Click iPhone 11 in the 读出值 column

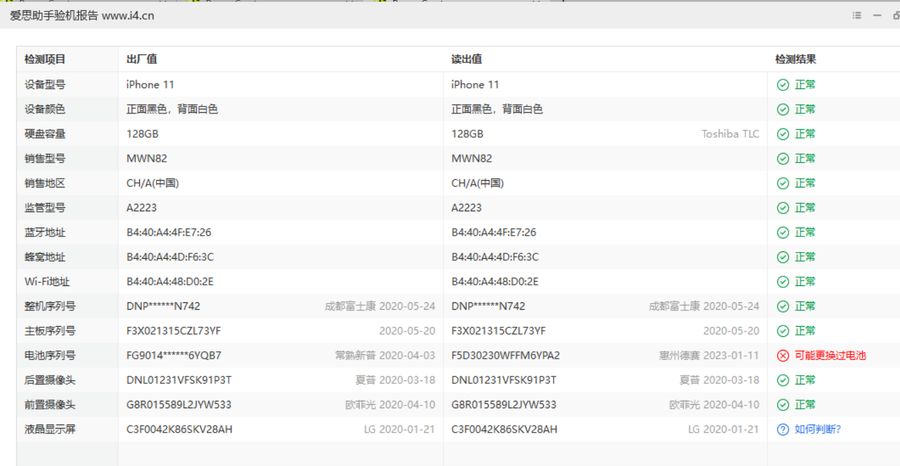pos(475,85)
